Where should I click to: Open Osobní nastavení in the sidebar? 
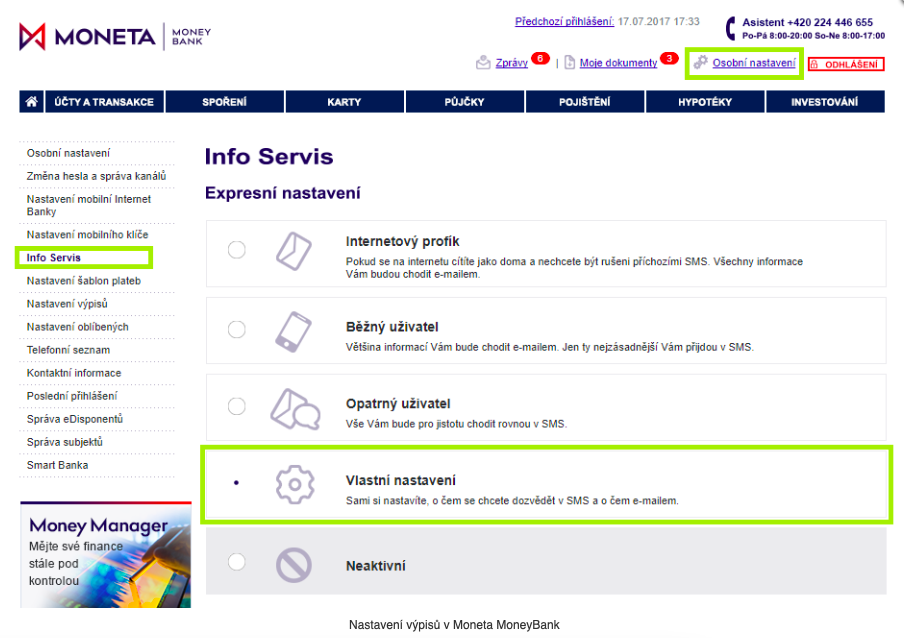tap(68, 153)
